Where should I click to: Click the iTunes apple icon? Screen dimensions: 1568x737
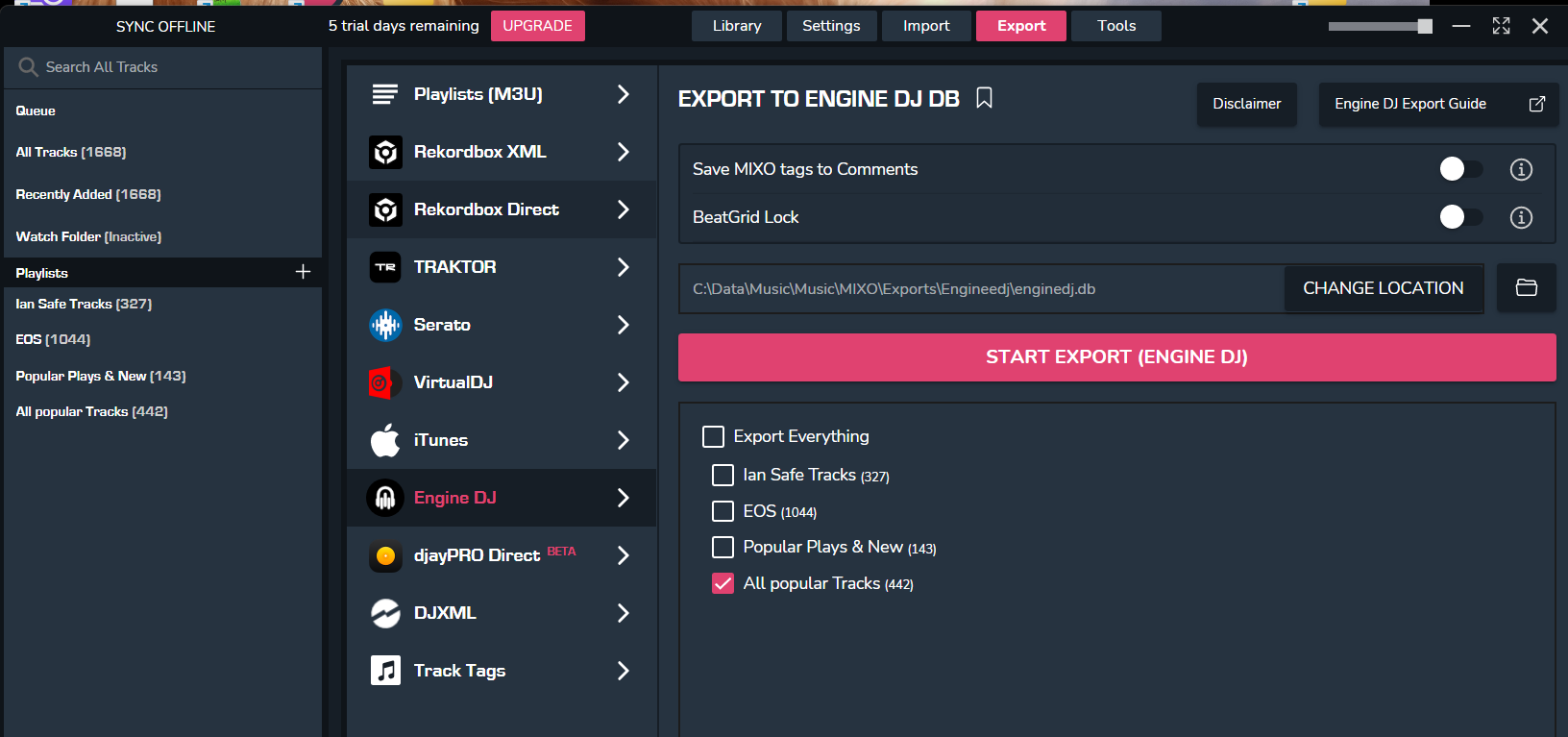pyautogui.click(x=385, y=440)
